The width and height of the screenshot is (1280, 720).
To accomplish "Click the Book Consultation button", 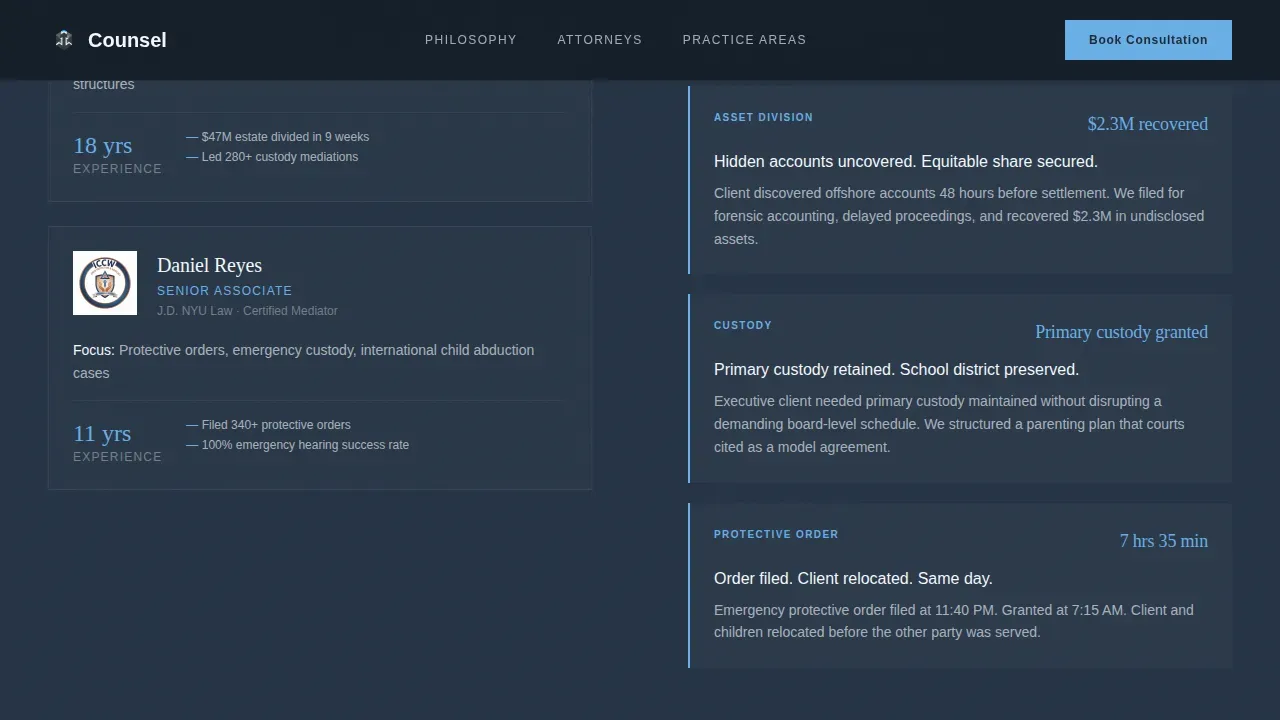I will (1148, 40).
